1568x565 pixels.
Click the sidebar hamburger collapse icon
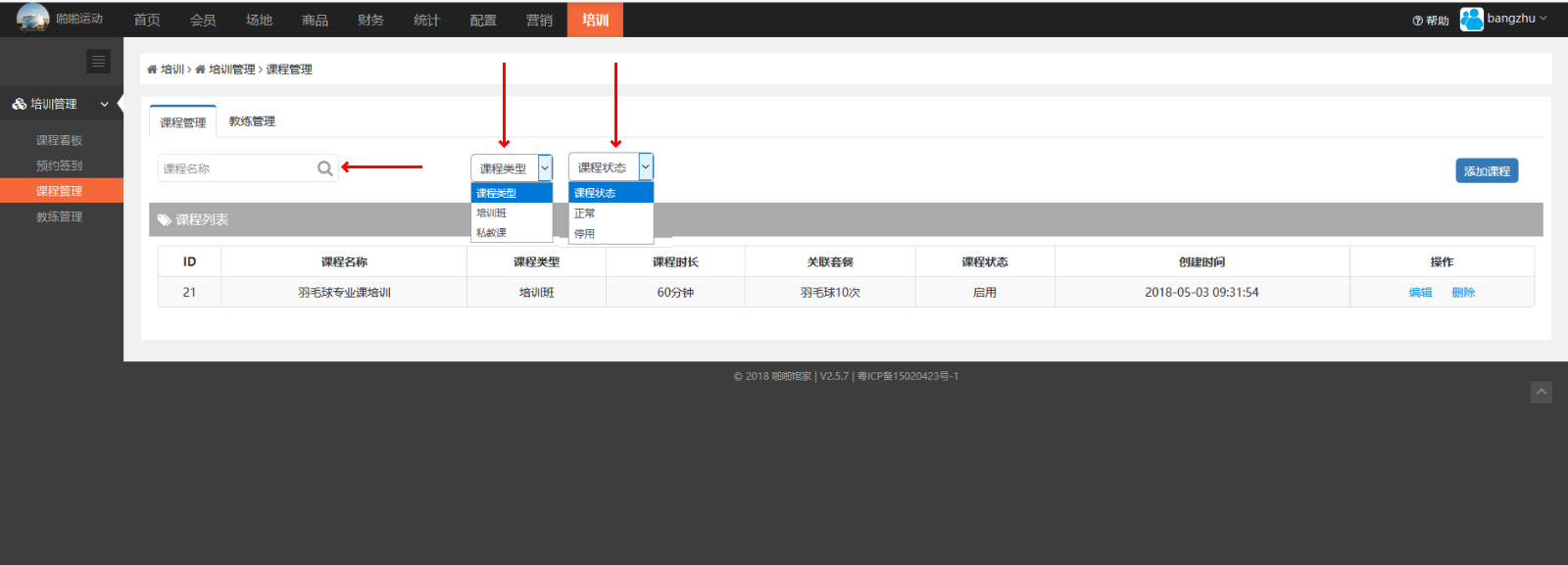tap(98, 62)
